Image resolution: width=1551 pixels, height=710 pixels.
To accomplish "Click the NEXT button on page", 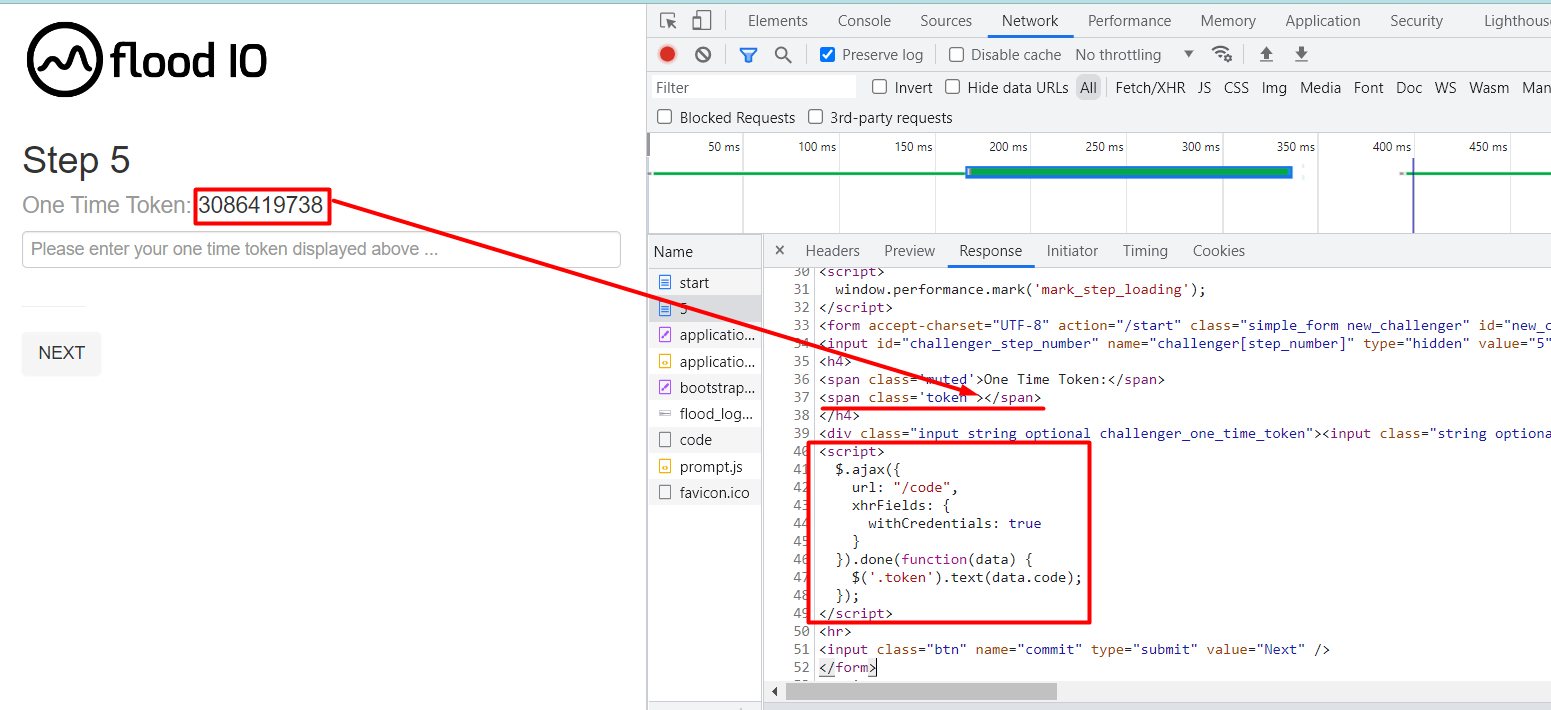I will point(61,353).
